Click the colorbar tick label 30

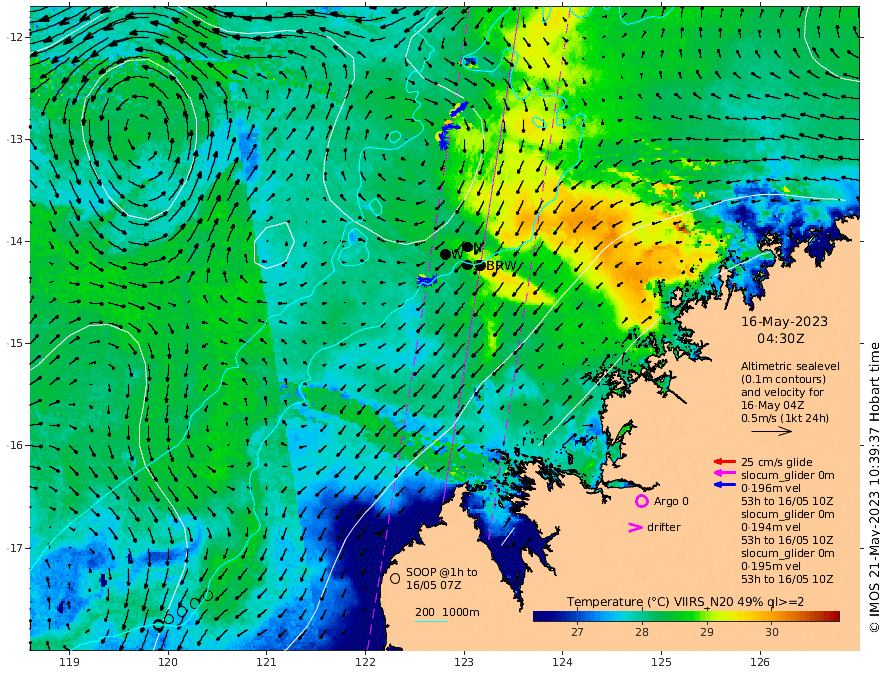tap(772, 632)
